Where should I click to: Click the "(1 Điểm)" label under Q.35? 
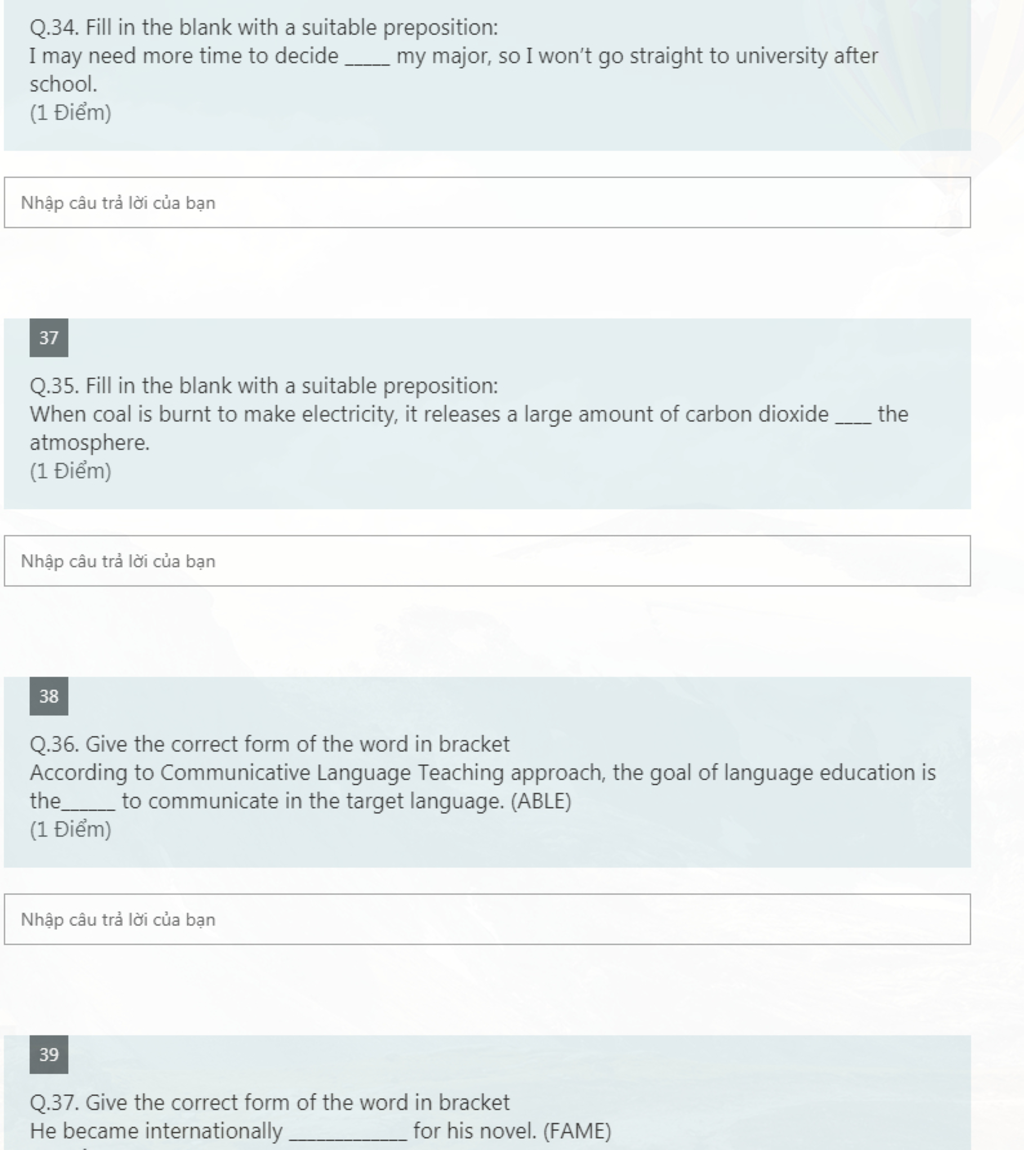(x=70, y=471)
